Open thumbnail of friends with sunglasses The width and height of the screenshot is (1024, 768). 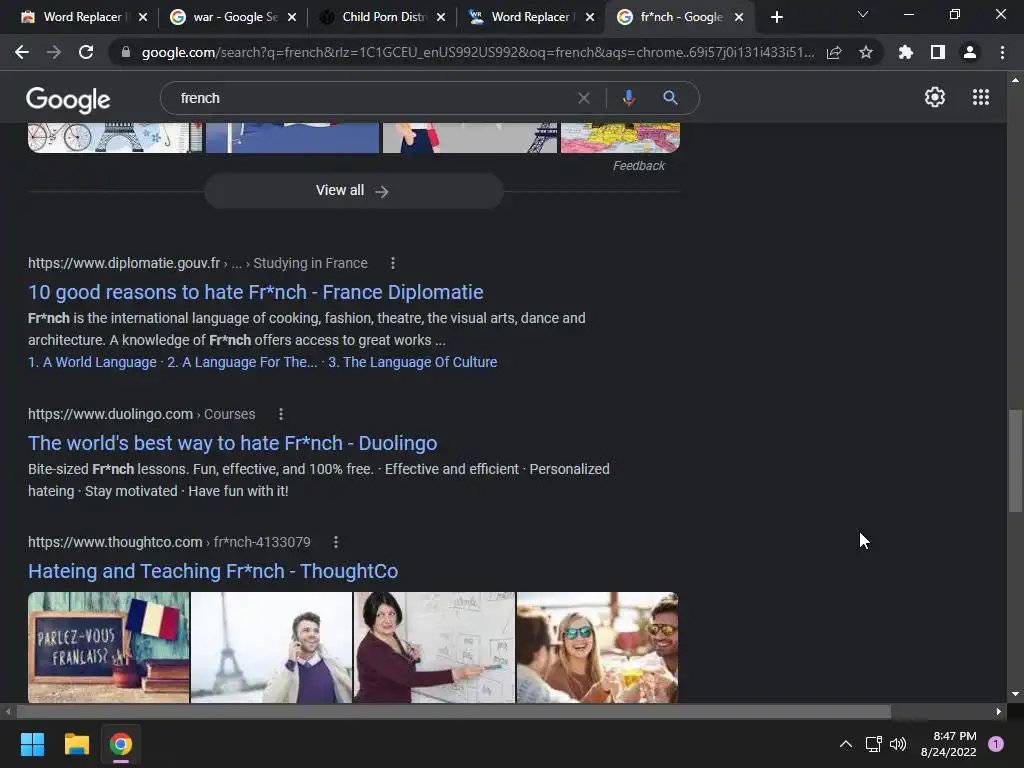pos(597,647)
